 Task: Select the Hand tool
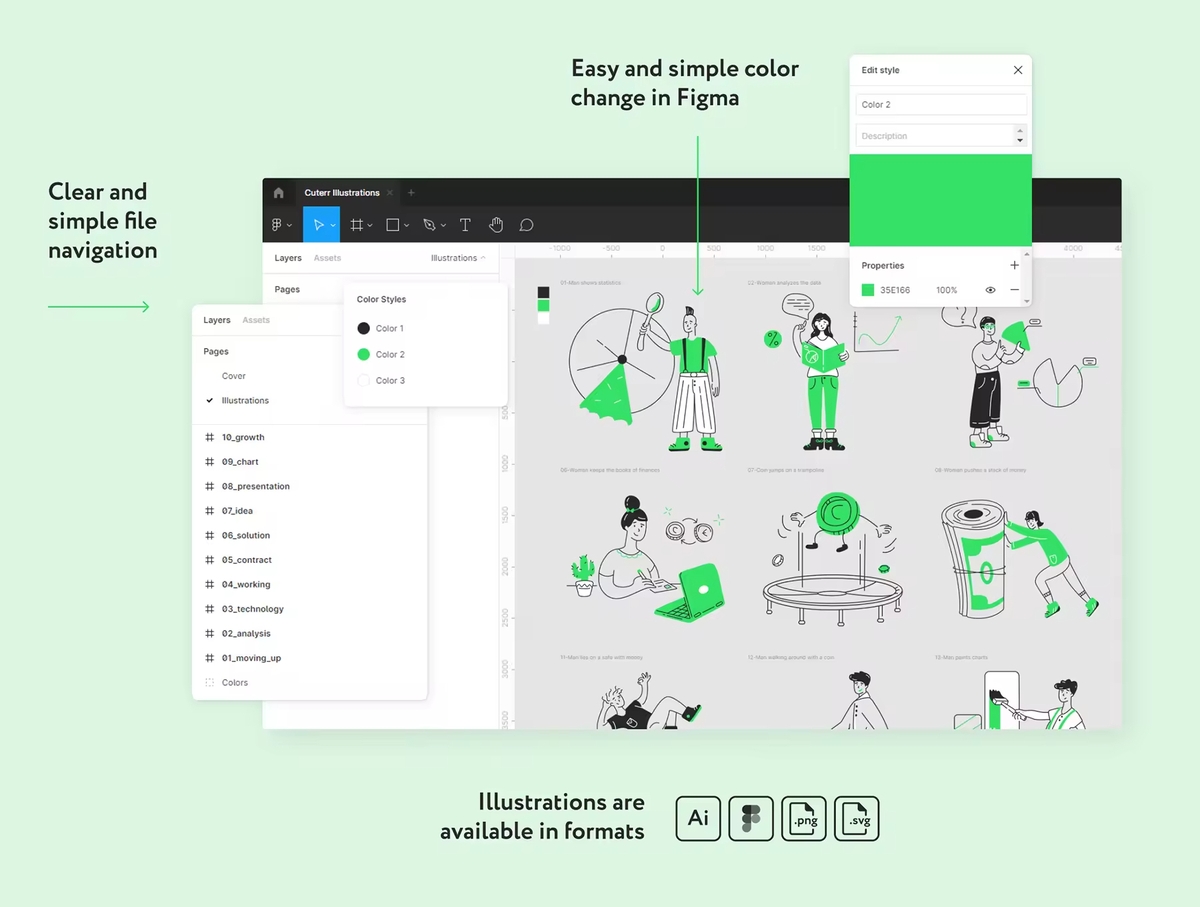[x=496, y=225]
